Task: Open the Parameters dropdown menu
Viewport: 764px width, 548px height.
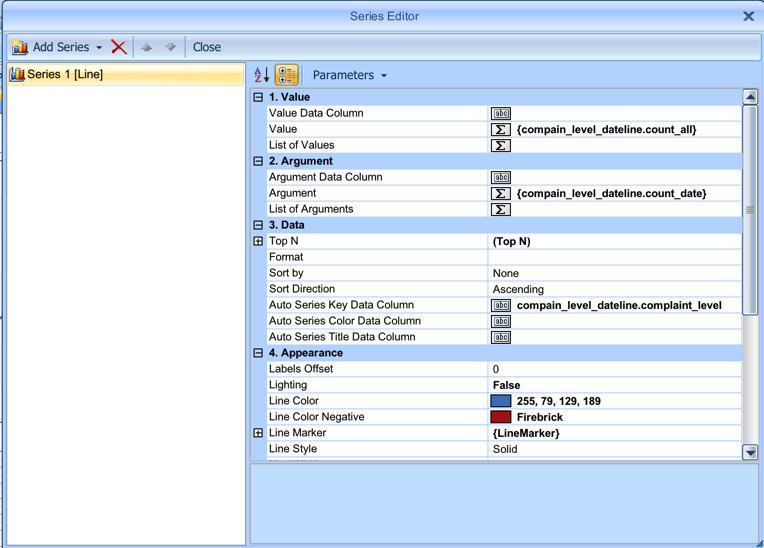Action: coord(349,75)
